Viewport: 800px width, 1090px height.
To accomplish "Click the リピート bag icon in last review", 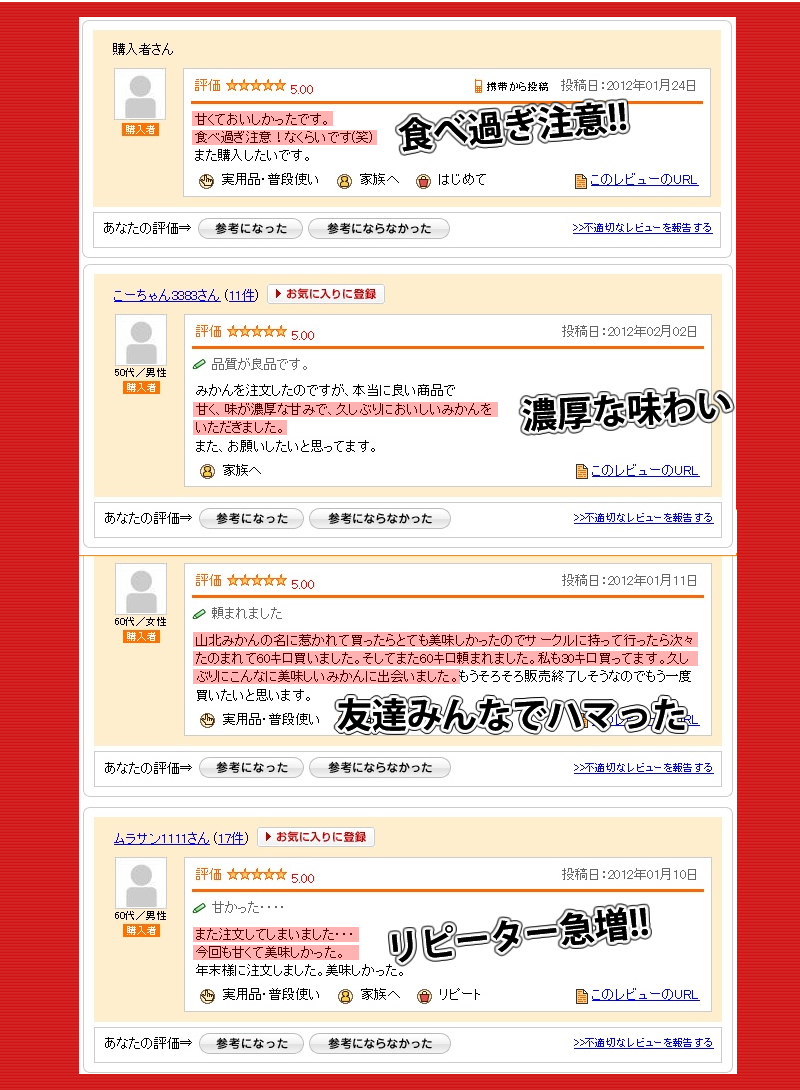I will [424, 996].
